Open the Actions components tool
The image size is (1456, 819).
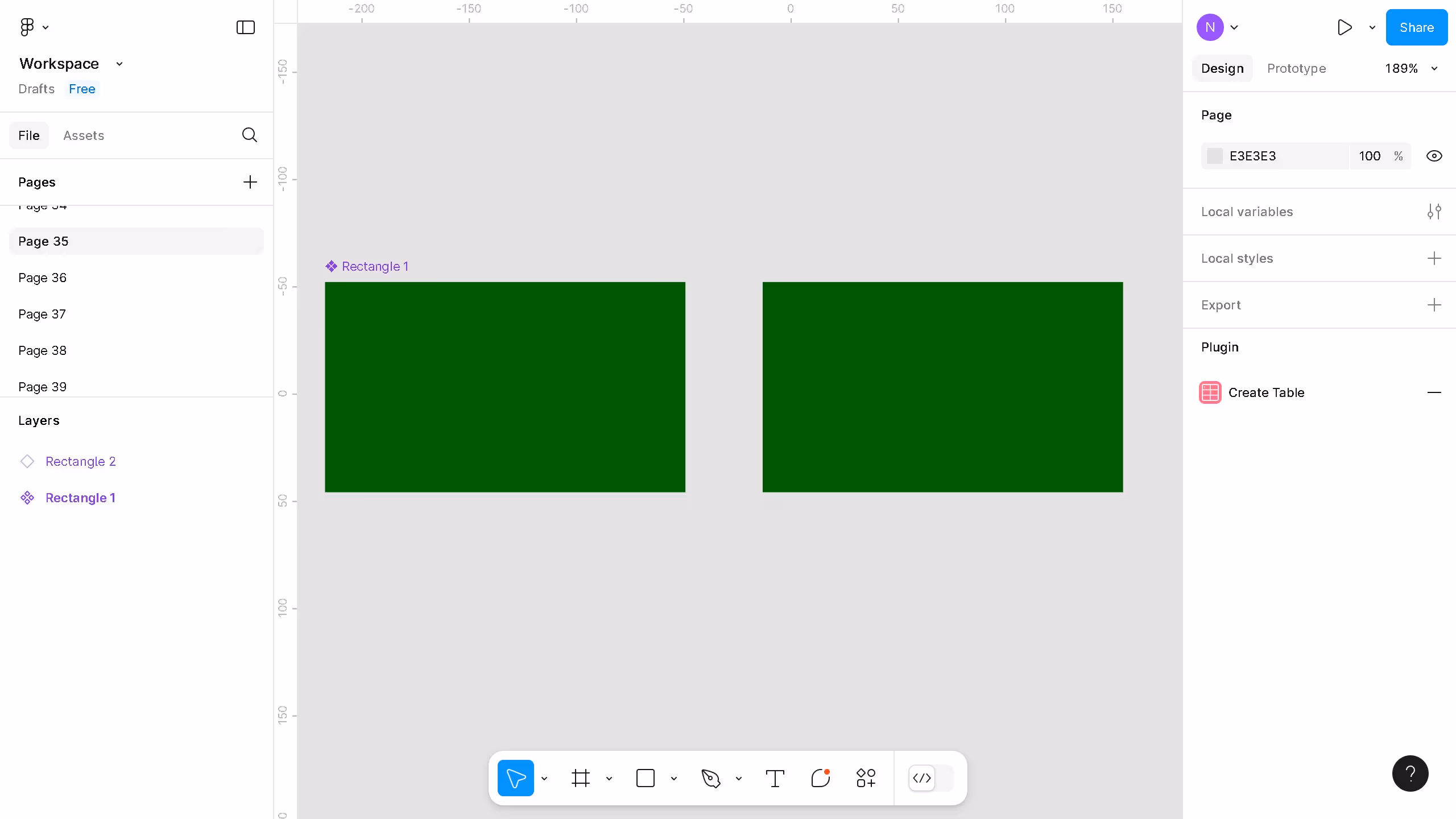[x=866, y=778]
